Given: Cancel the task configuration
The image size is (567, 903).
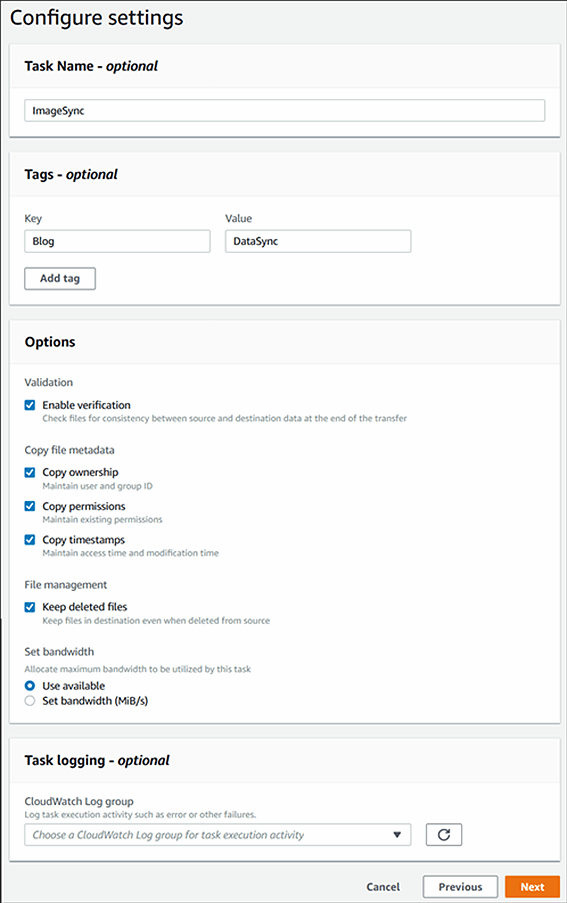Looking at the screenshot, I should click(x=383, y=887).
